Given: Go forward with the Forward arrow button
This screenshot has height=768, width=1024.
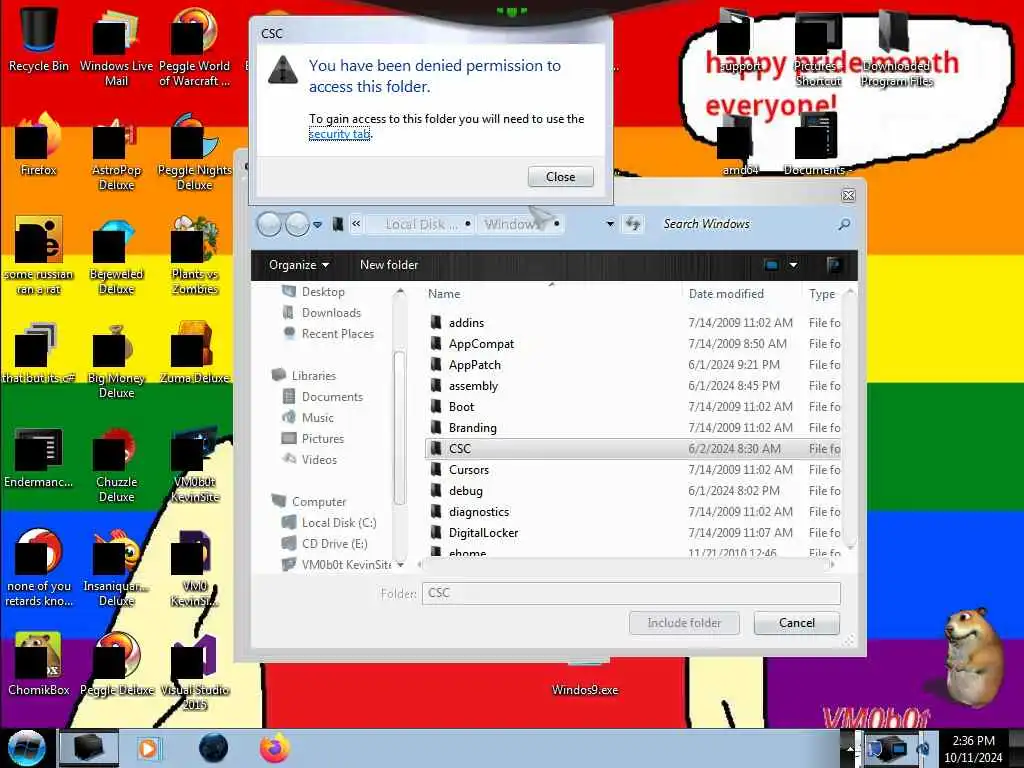Looking at the screenshot, I should coord(297,224).
